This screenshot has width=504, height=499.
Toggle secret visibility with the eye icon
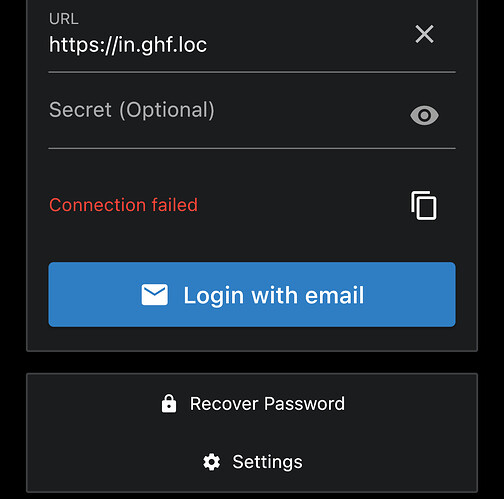[x=424, y=115]
